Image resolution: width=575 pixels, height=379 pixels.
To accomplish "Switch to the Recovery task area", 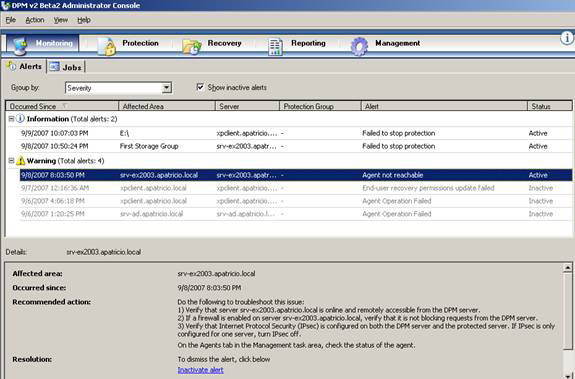I will [x=212, y=46].
